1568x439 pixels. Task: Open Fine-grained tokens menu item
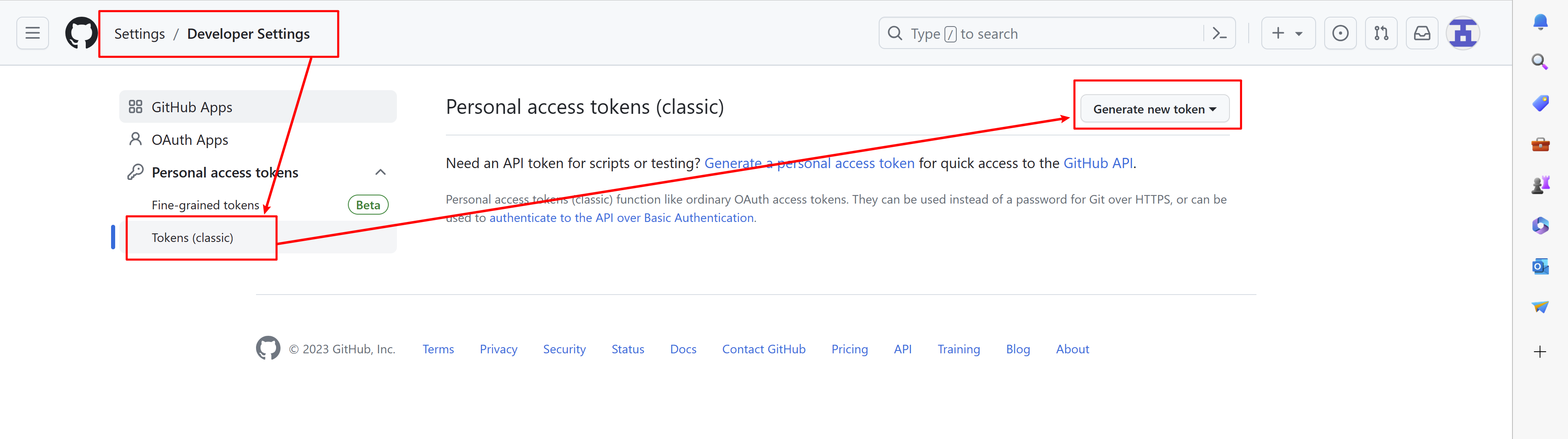(205, 206)
